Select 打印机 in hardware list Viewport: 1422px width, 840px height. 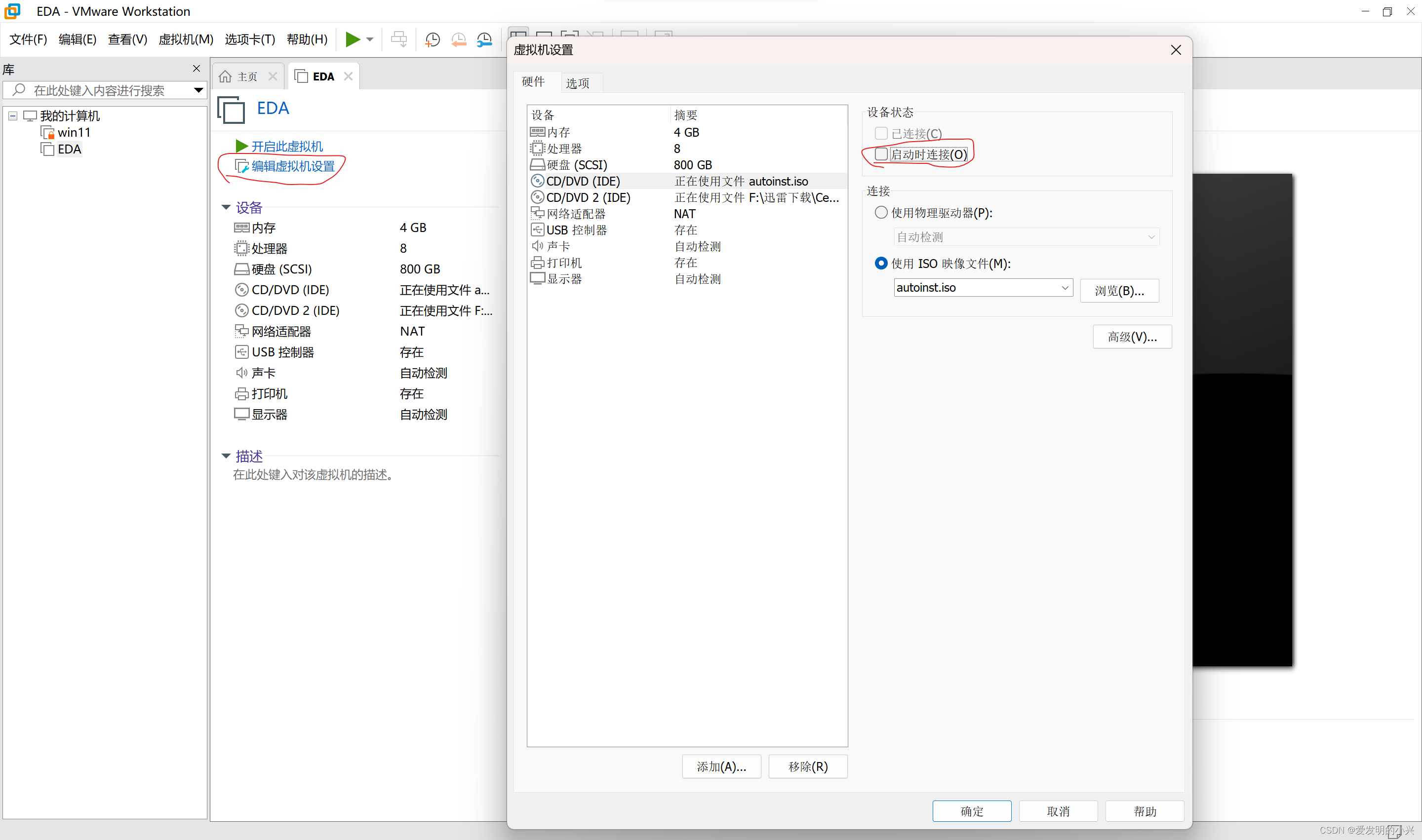(x=687, y=263)
